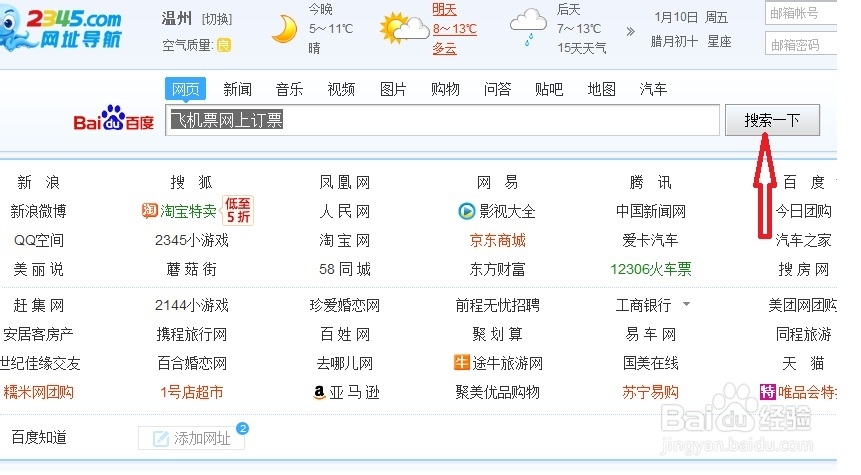
Task: Click the Amazon 'a' icon
Action: 319,392
